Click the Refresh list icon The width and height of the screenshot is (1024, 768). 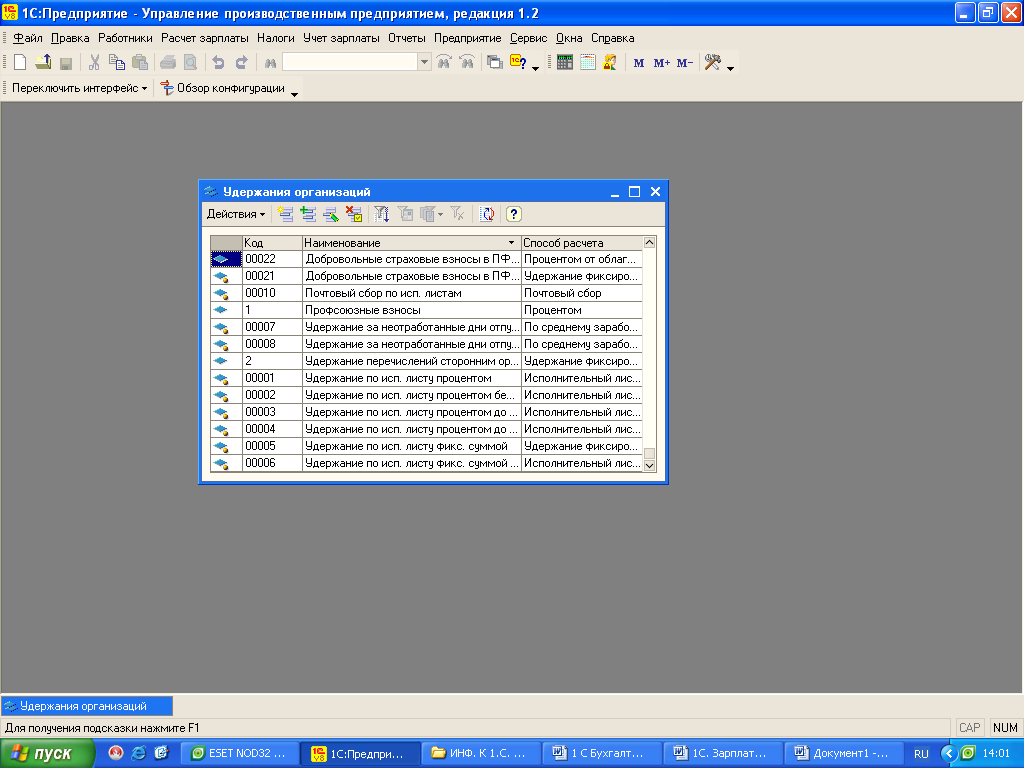click(x=487, y=214)
